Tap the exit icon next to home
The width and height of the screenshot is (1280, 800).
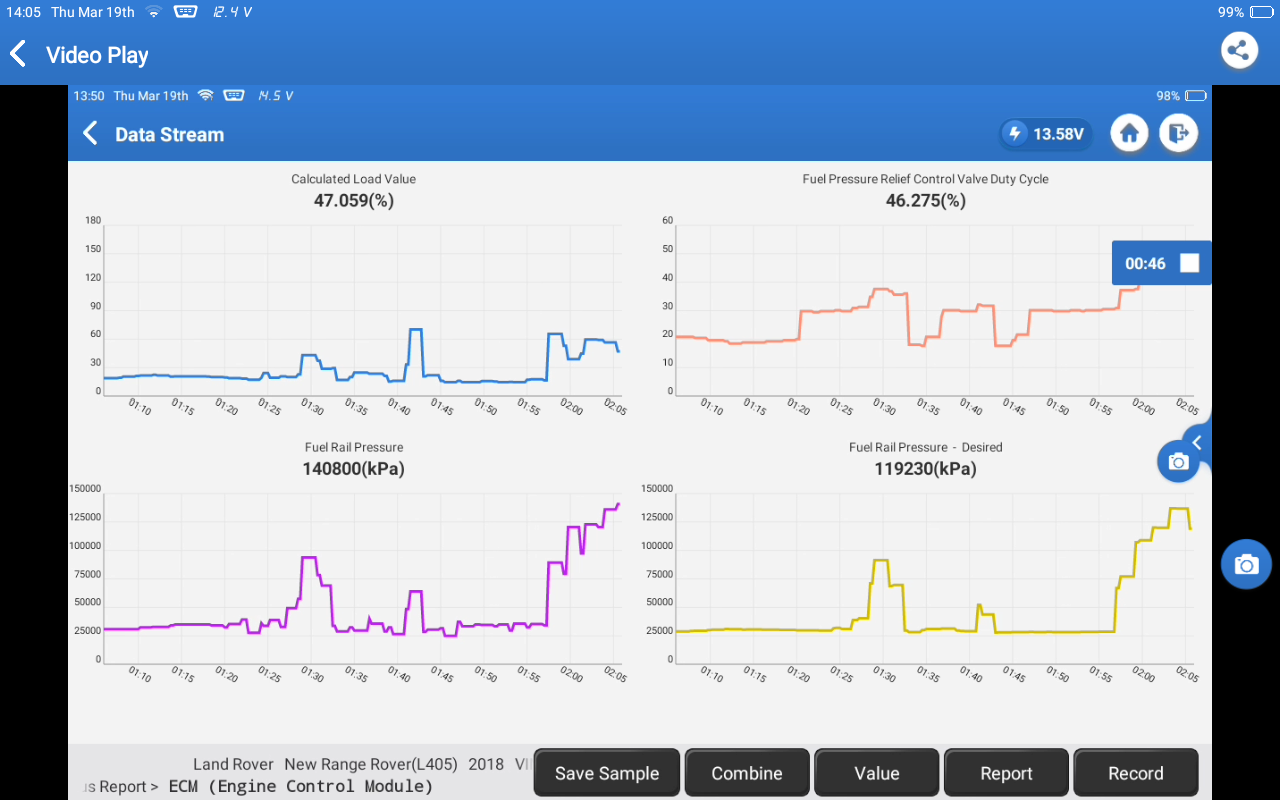coord(1178,134)
